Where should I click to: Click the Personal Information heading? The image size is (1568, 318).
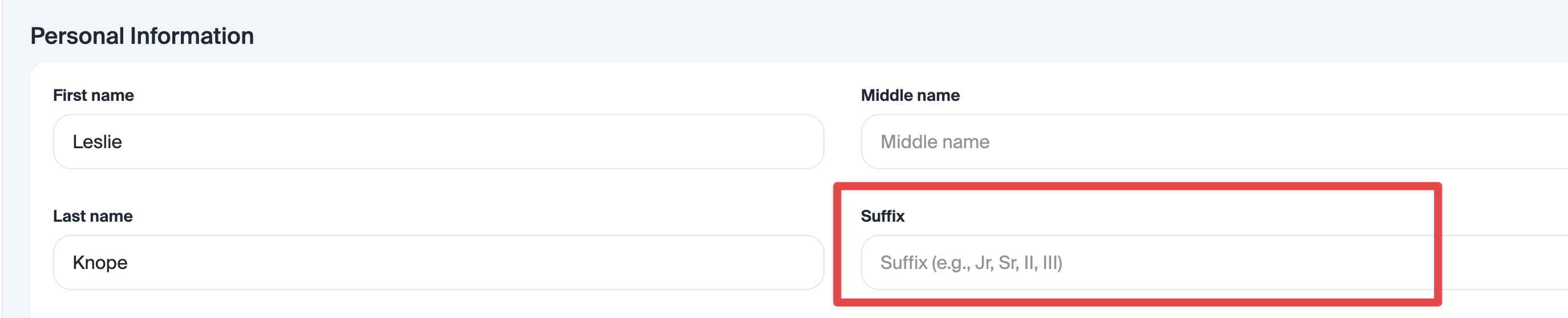[142, 36]
